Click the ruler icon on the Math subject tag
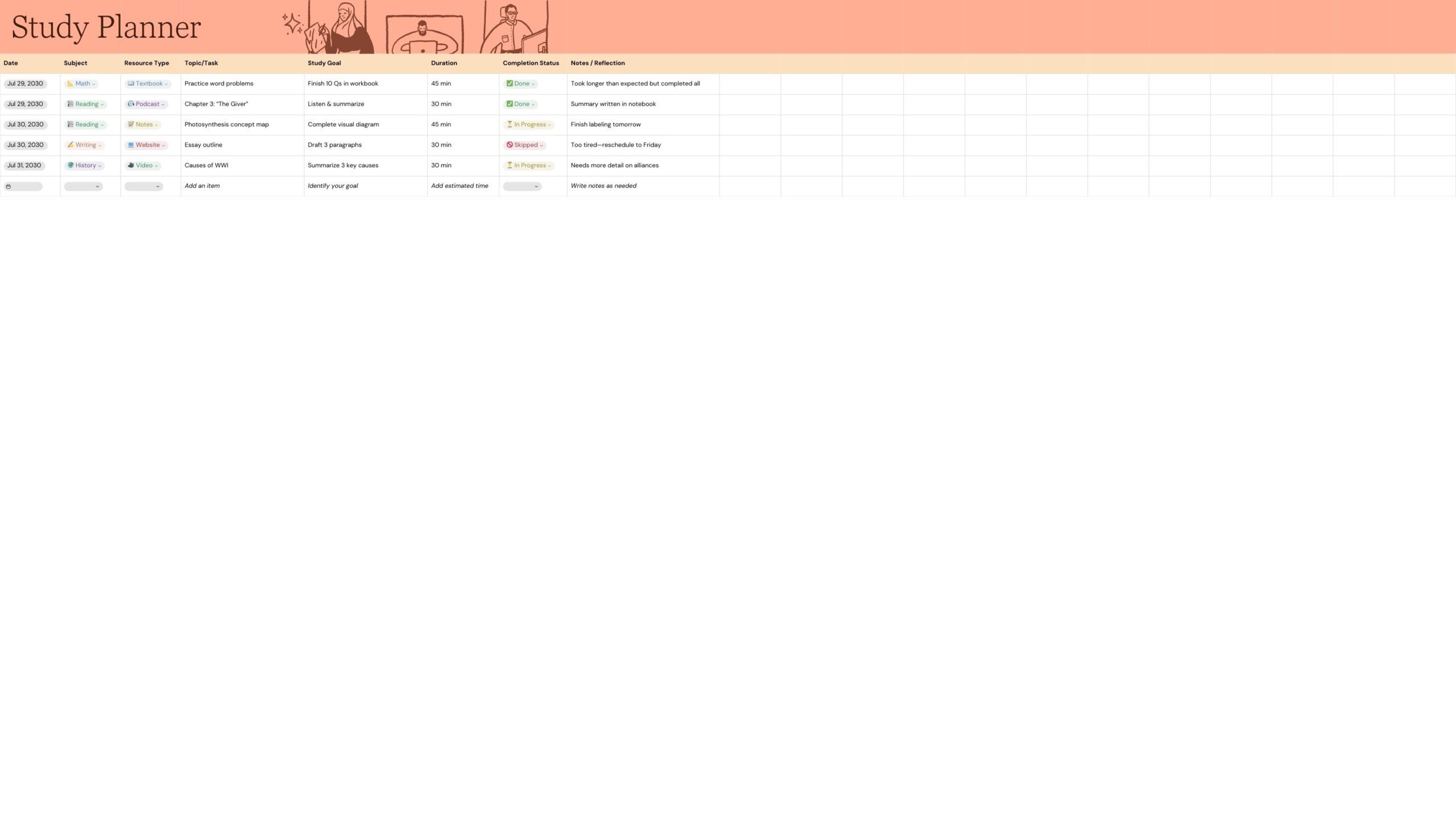Image resolution: width=1456 pixels, height=819 pixels. pos(70,83)
